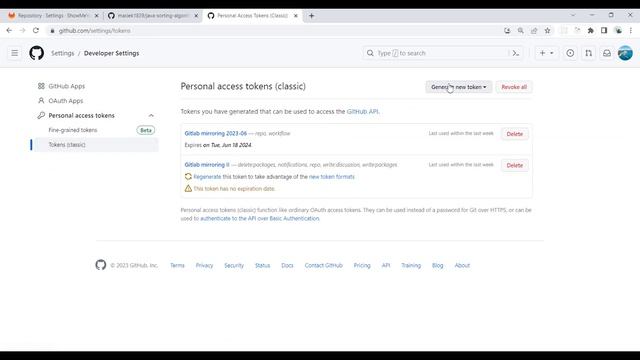Click the key icon beside Personal access tokens
Viewport: 640px width, 360px height.
pyautogui.click(x=41, y=116)
